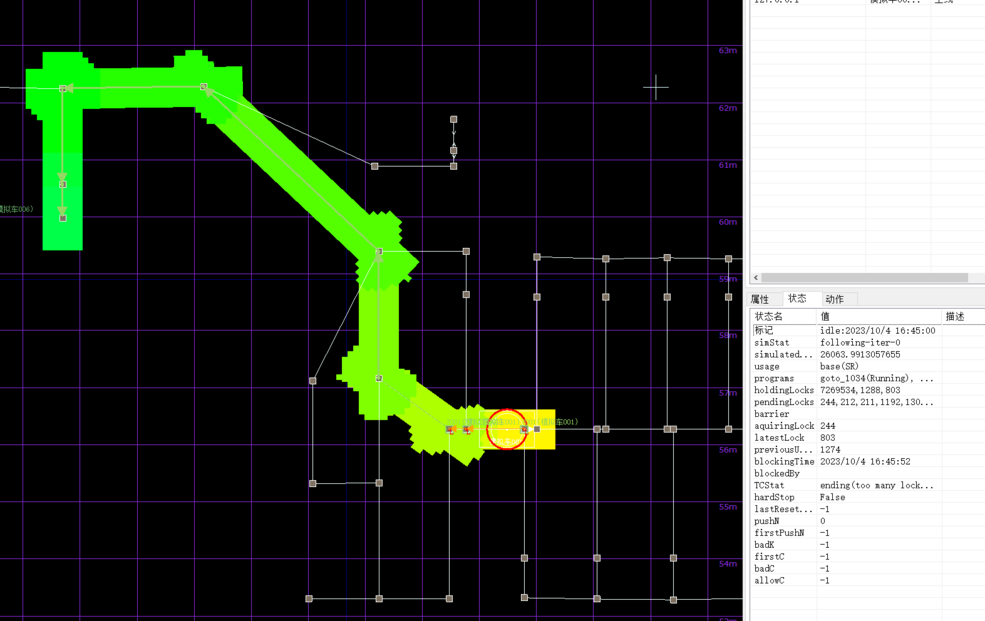Click the left arrow of the horizontal scrollbar
Image resolution: width=985 pixels, height=621 pixels.
click(x=756, y=278)
